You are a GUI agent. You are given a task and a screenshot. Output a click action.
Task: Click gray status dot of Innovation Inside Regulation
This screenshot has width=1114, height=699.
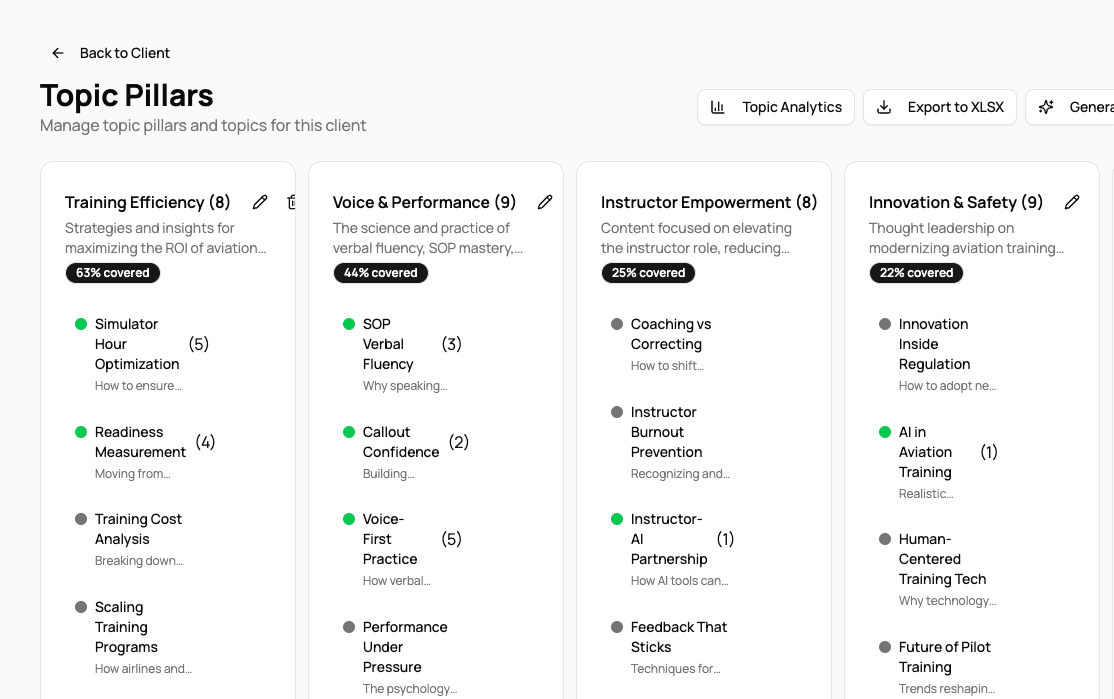pos(885,324)
